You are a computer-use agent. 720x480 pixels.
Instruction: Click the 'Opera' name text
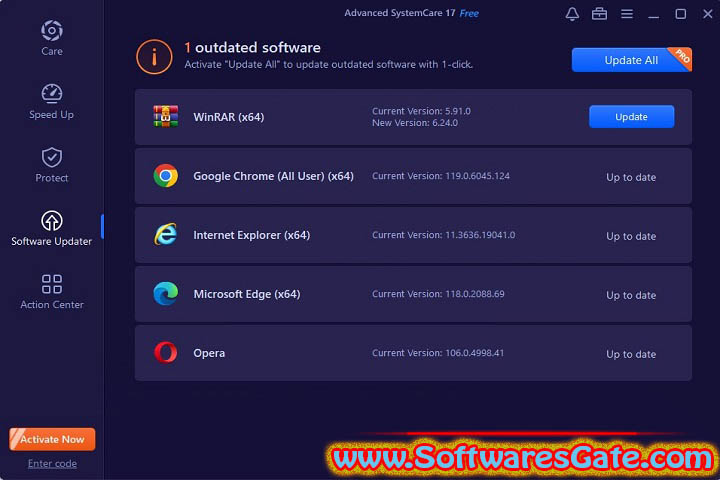click(209, 353)
